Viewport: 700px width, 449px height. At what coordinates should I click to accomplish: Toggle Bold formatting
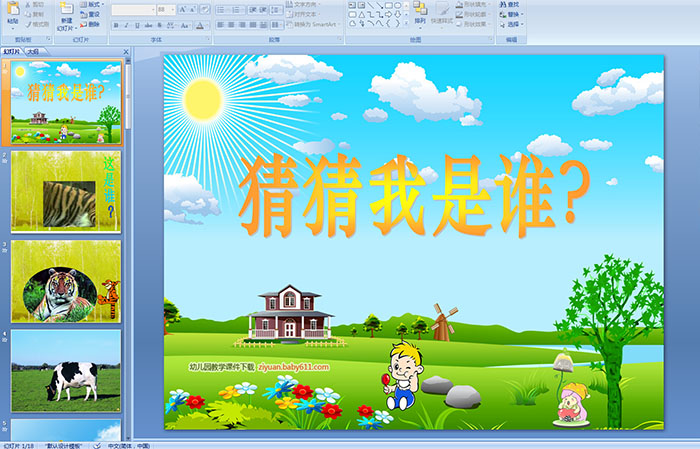click(116, 25)
